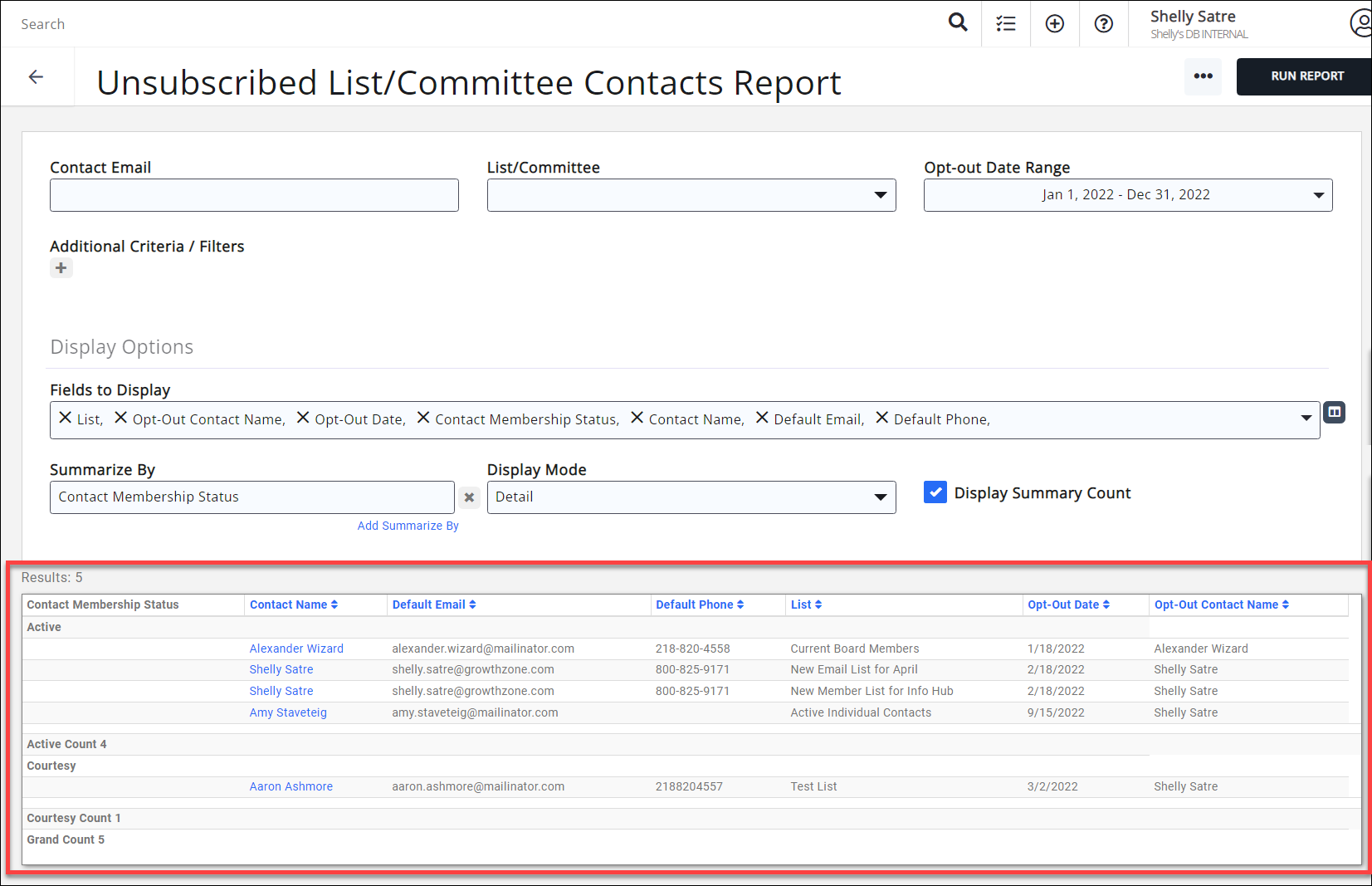The width and height of the screenshot is (1372, 886).
Task: Navigate back using the left arrow icon
Action: tap(36, 76)
